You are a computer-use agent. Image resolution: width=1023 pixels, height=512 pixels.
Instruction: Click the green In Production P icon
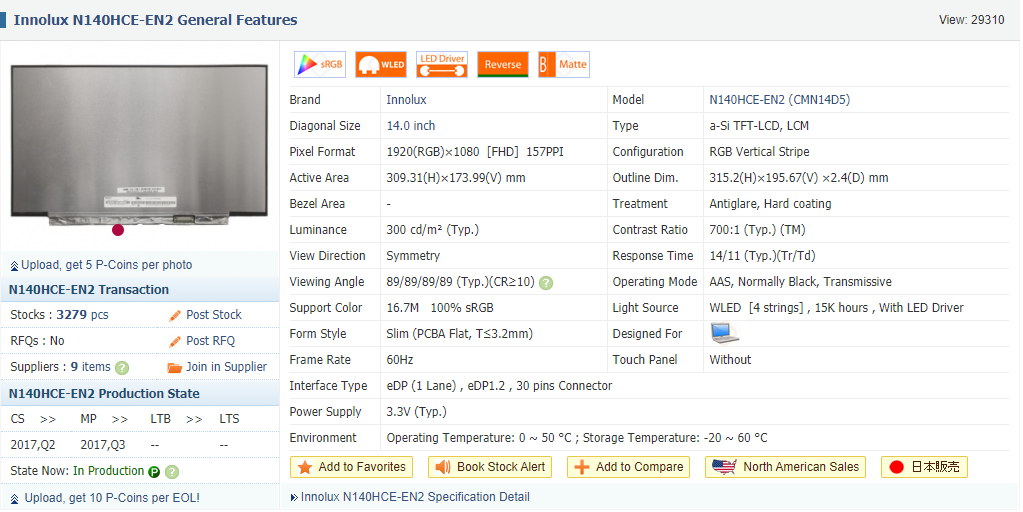[154, 472]
